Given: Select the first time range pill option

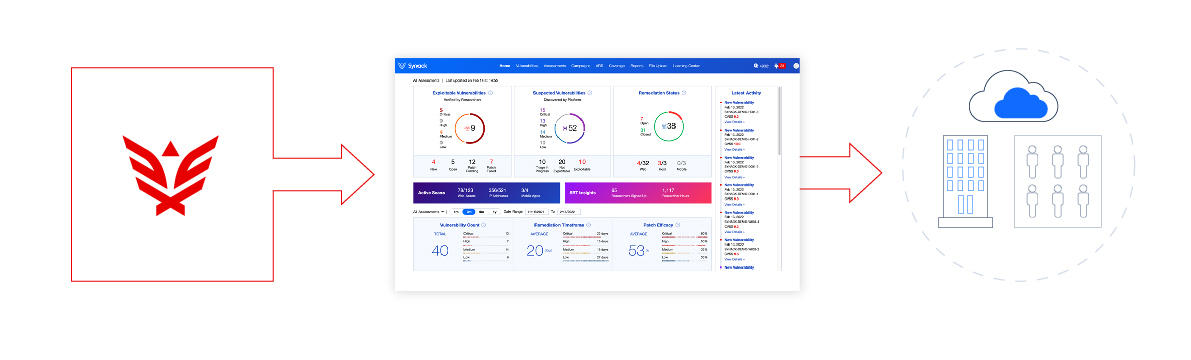Looking at the screenshot, I should (456, 212).
